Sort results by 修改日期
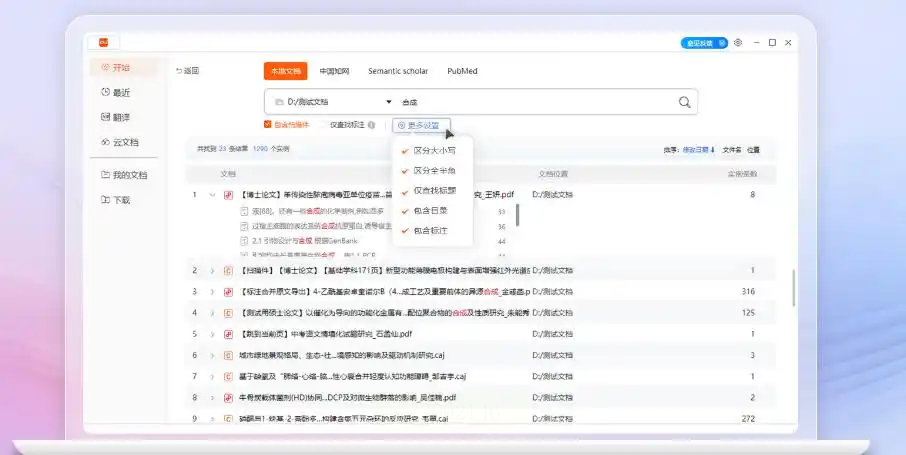The image size is (906, 455). tap(699, 150)
